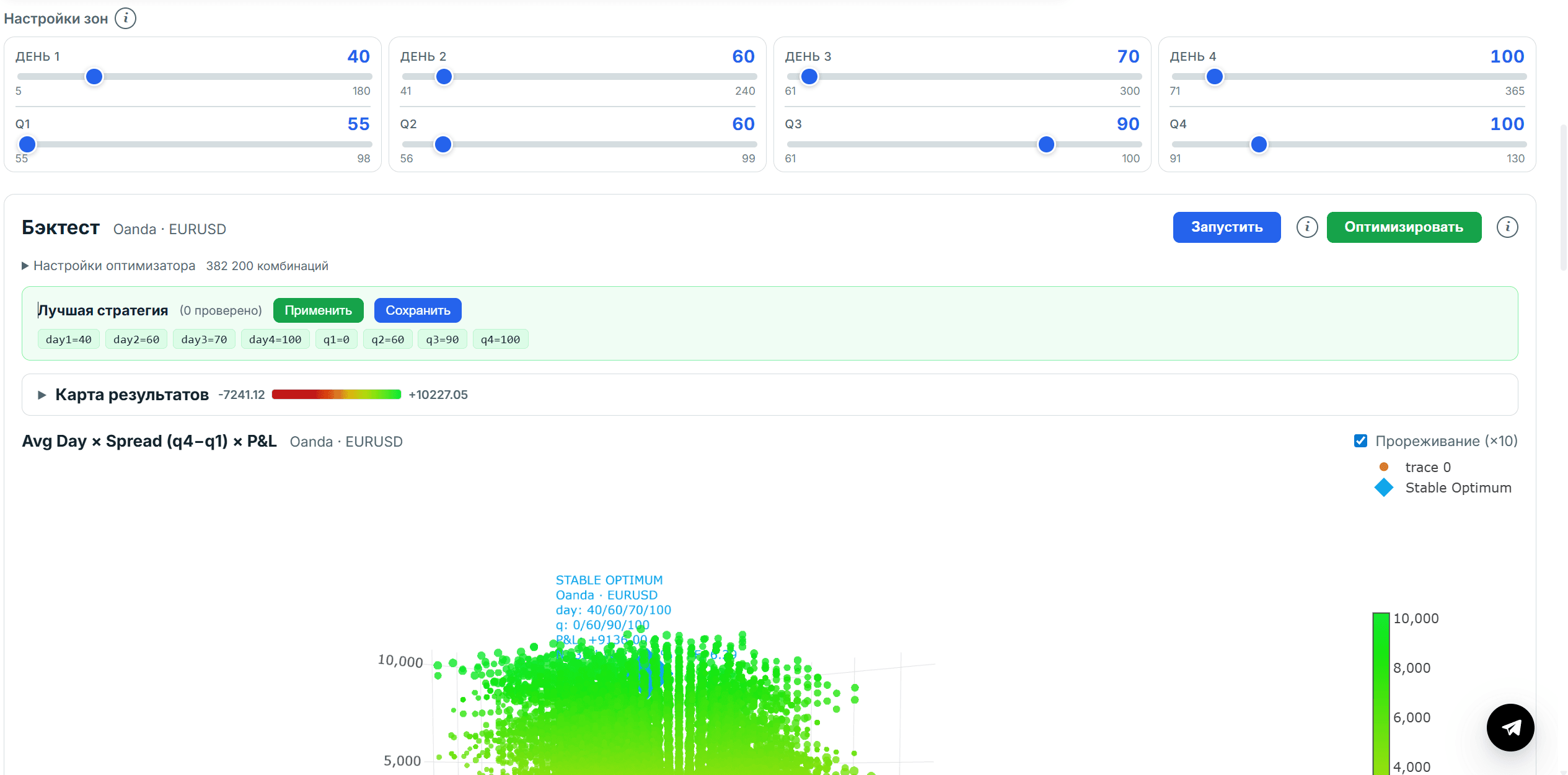Apply best strategy with Применить
Screen dimensions: 1568x775
[318, 310]
